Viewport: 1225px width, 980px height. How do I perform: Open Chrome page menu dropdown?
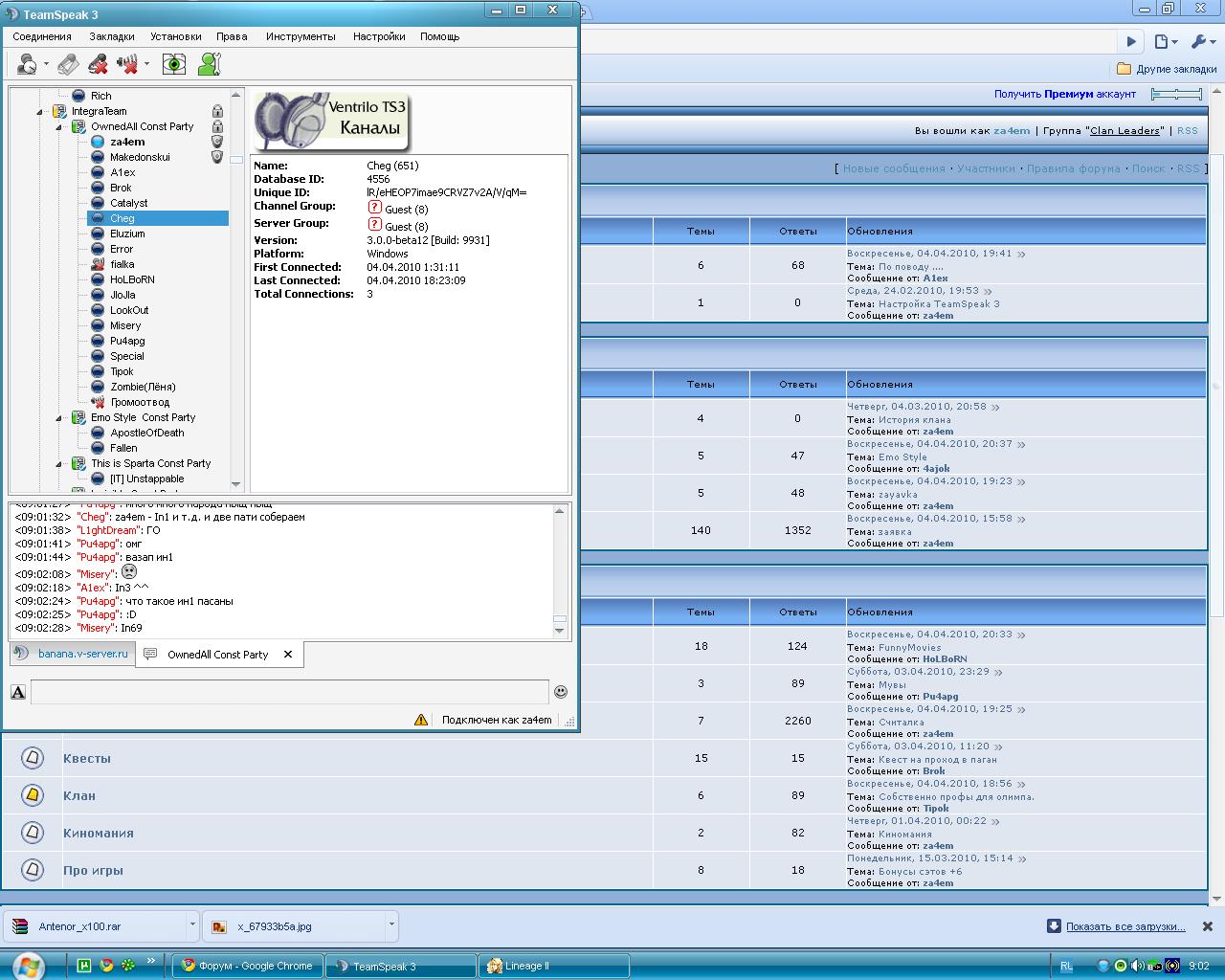(x=1166, y=41)
